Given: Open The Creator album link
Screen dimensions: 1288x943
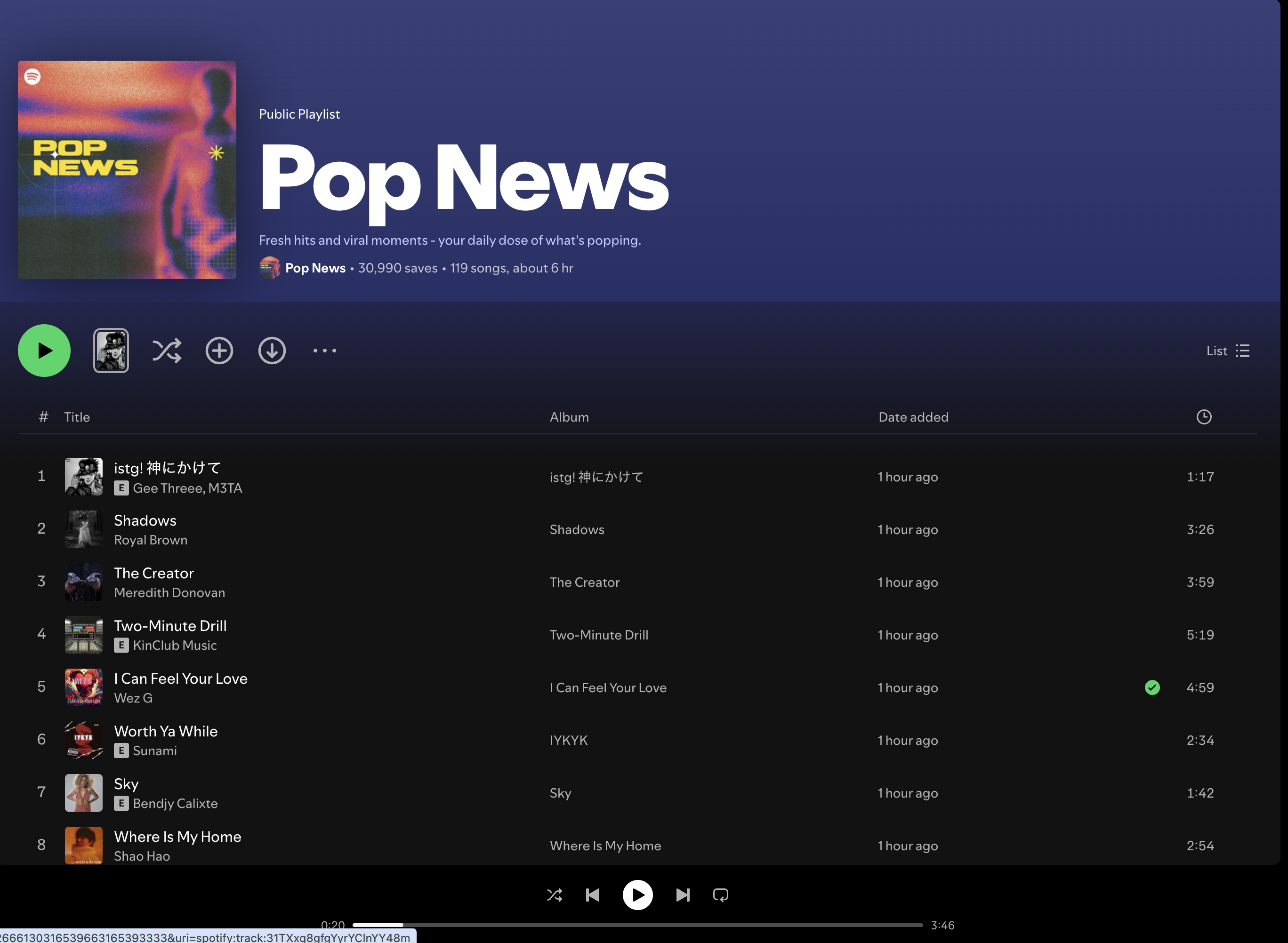Looking at the screenshot, I should [x=585, y=582].
